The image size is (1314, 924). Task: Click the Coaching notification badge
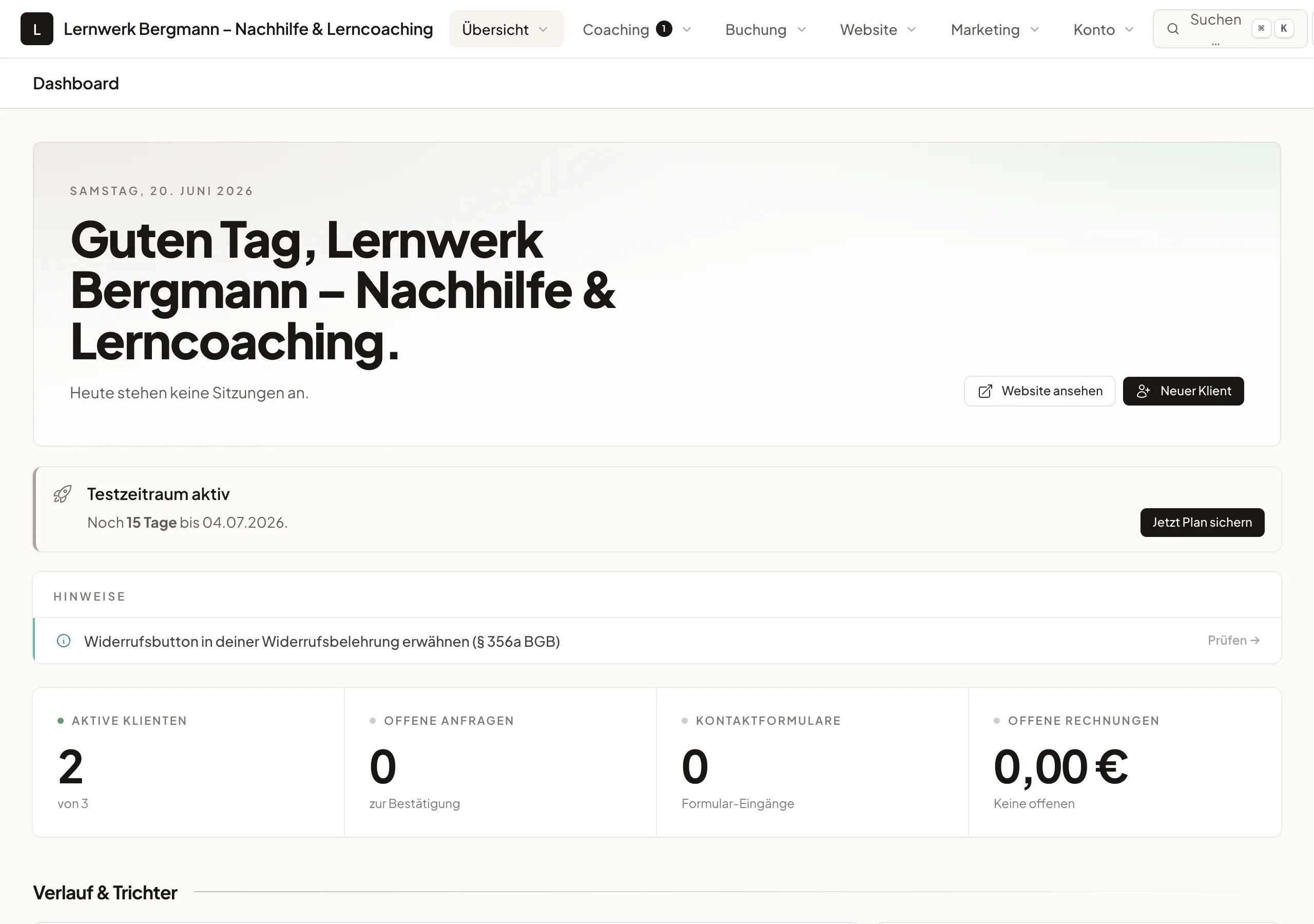(664, 29)
